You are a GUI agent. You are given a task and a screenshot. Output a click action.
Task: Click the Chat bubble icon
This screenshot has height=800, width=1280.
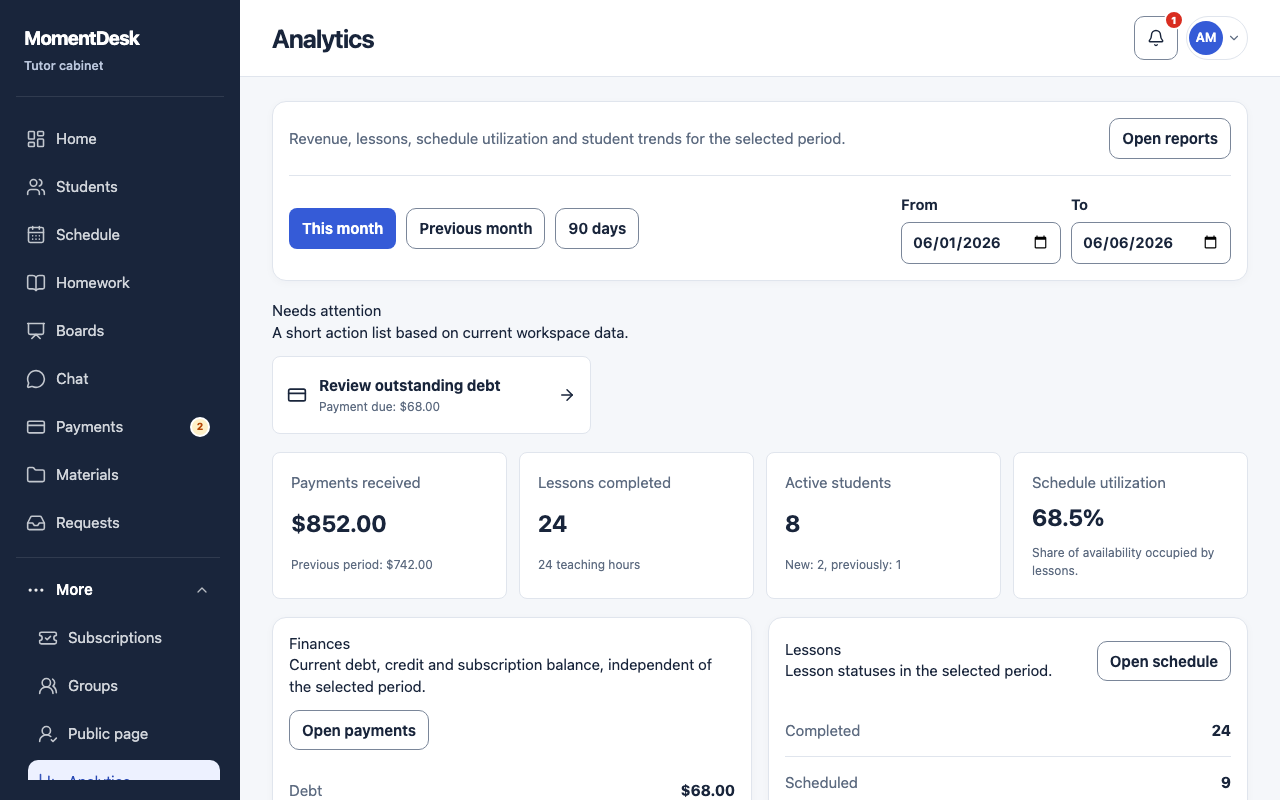click(x=36, y=379)
